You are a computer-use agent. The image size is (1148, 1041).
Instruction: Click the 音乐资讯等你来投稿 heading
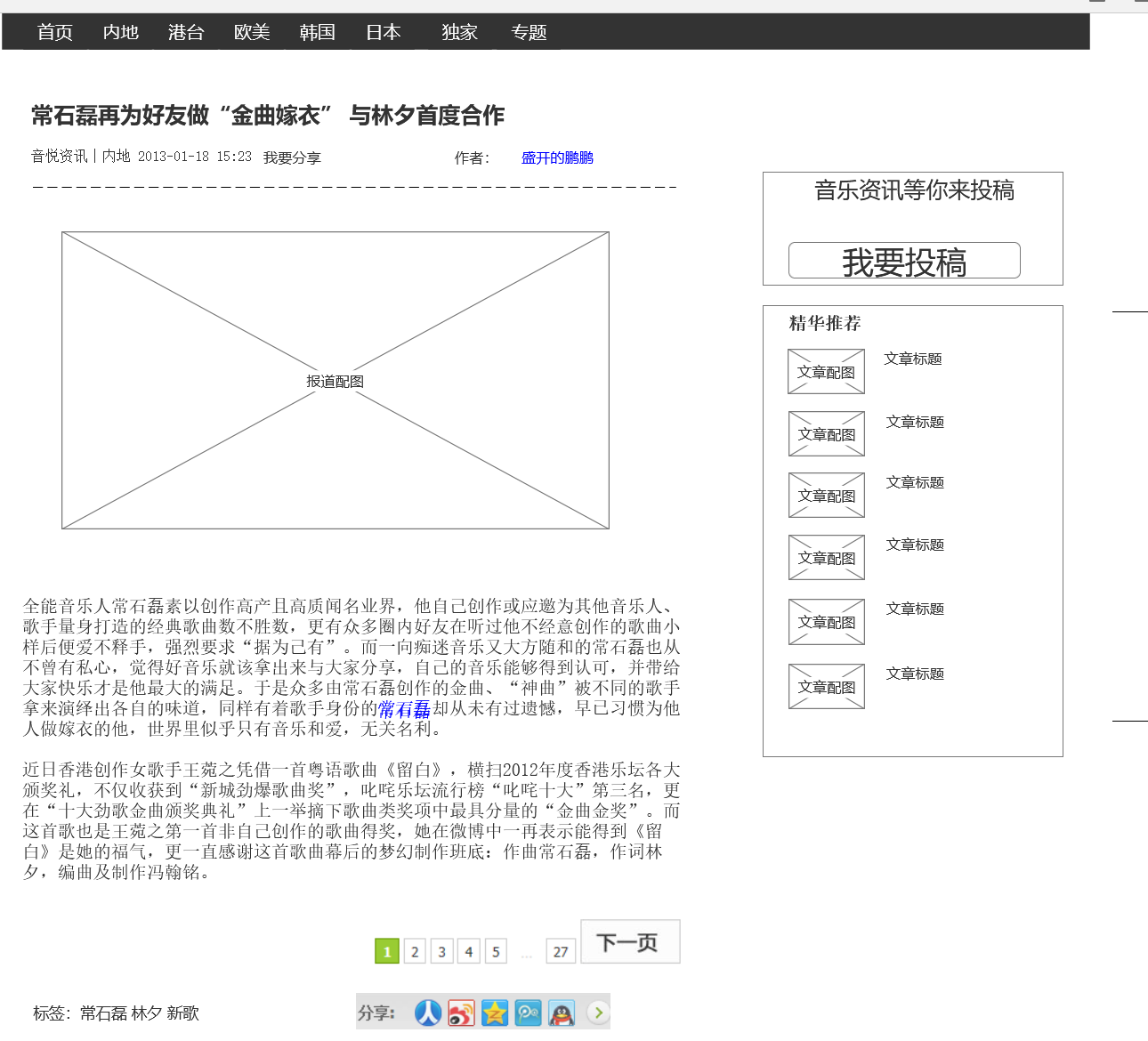click(915, 190)
